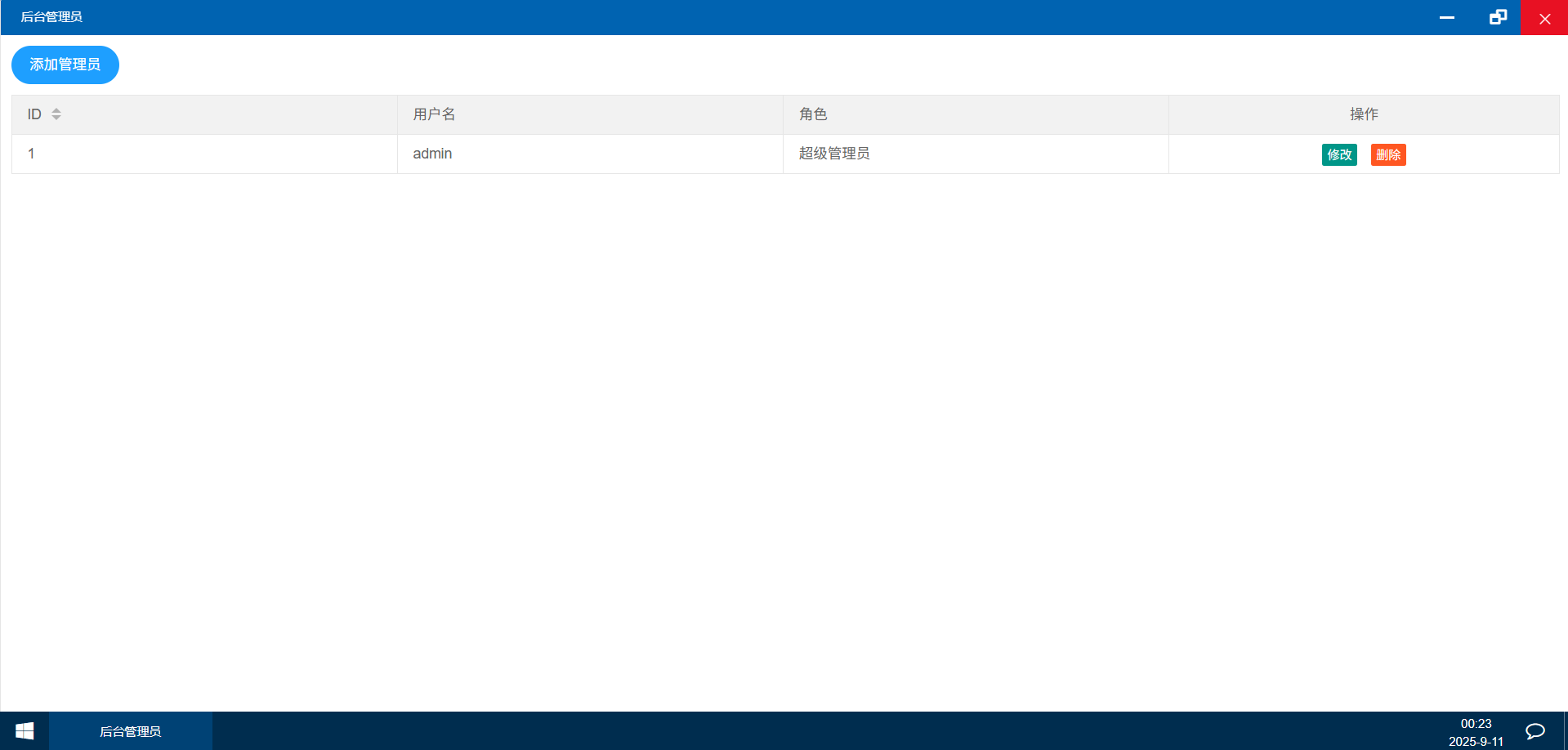The image size is (1568, 750).
Task: Open the notification center speech bubble icon
Action: (x=1534, y=731)
